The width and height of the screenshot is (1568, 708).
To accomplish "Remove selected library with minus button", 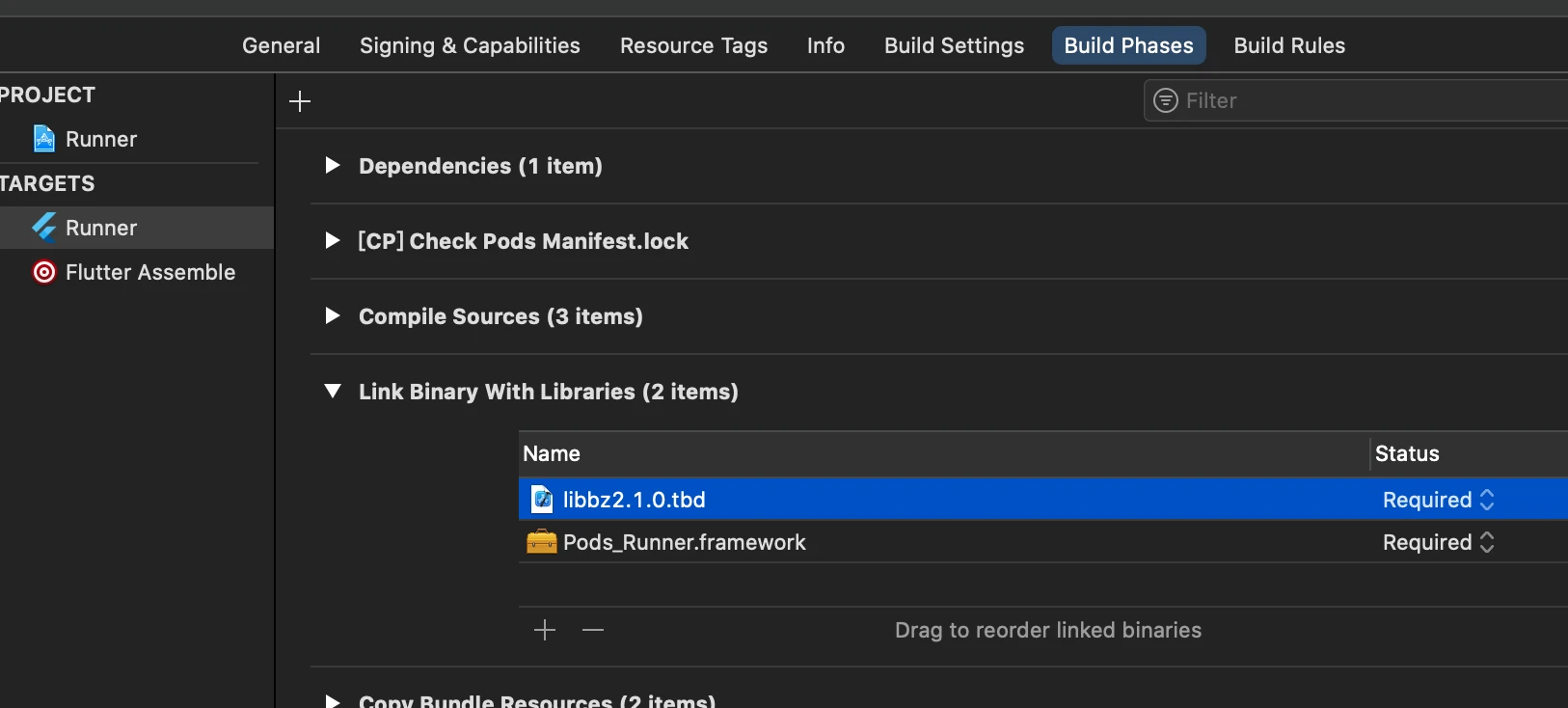I will (x=593, y=630).
